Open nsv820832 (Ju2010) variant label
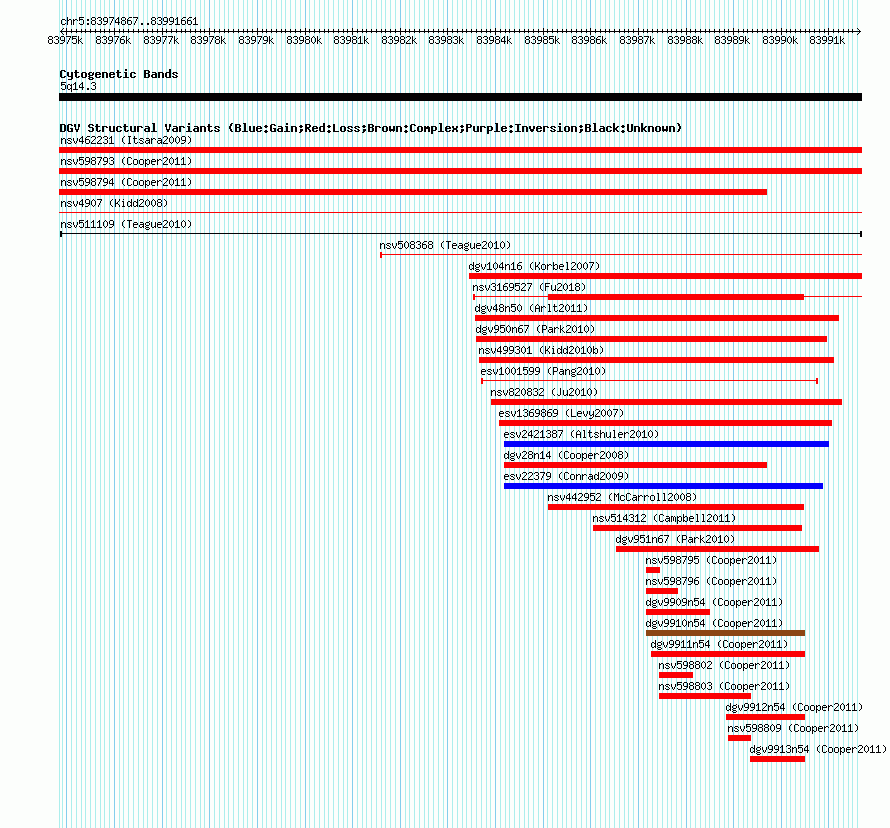This screenshot has height=828, width=890. [x=544, y=392]
